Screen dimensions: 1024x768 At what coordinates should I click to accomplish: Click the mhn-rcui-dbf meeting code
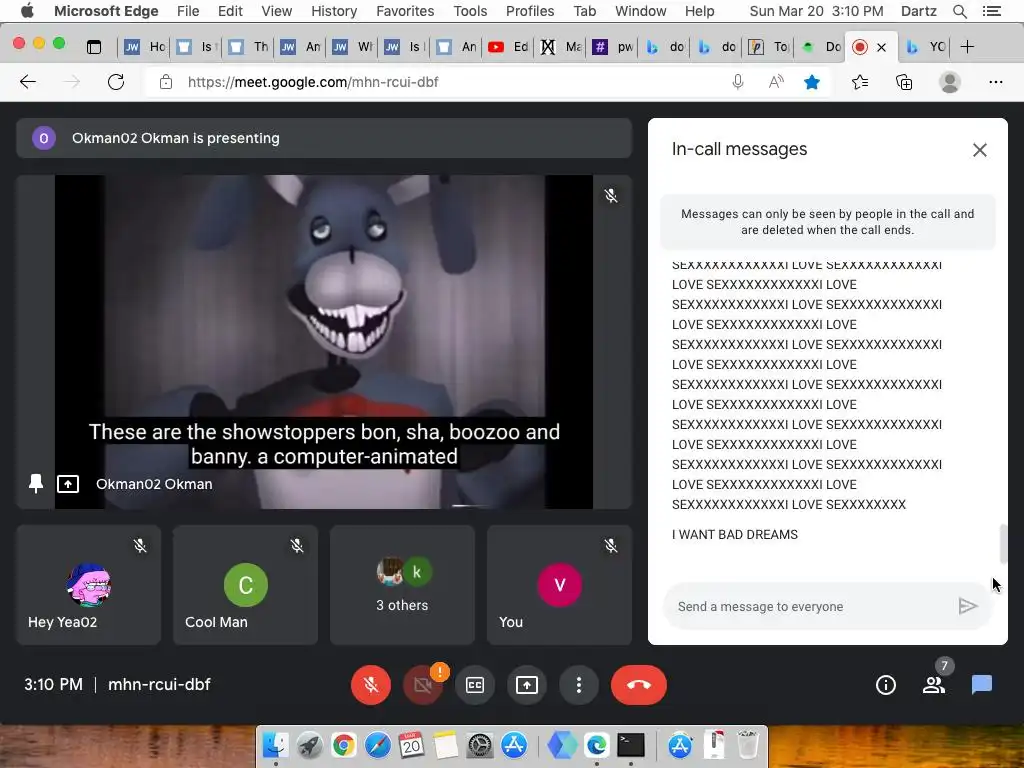coord(159,684)
